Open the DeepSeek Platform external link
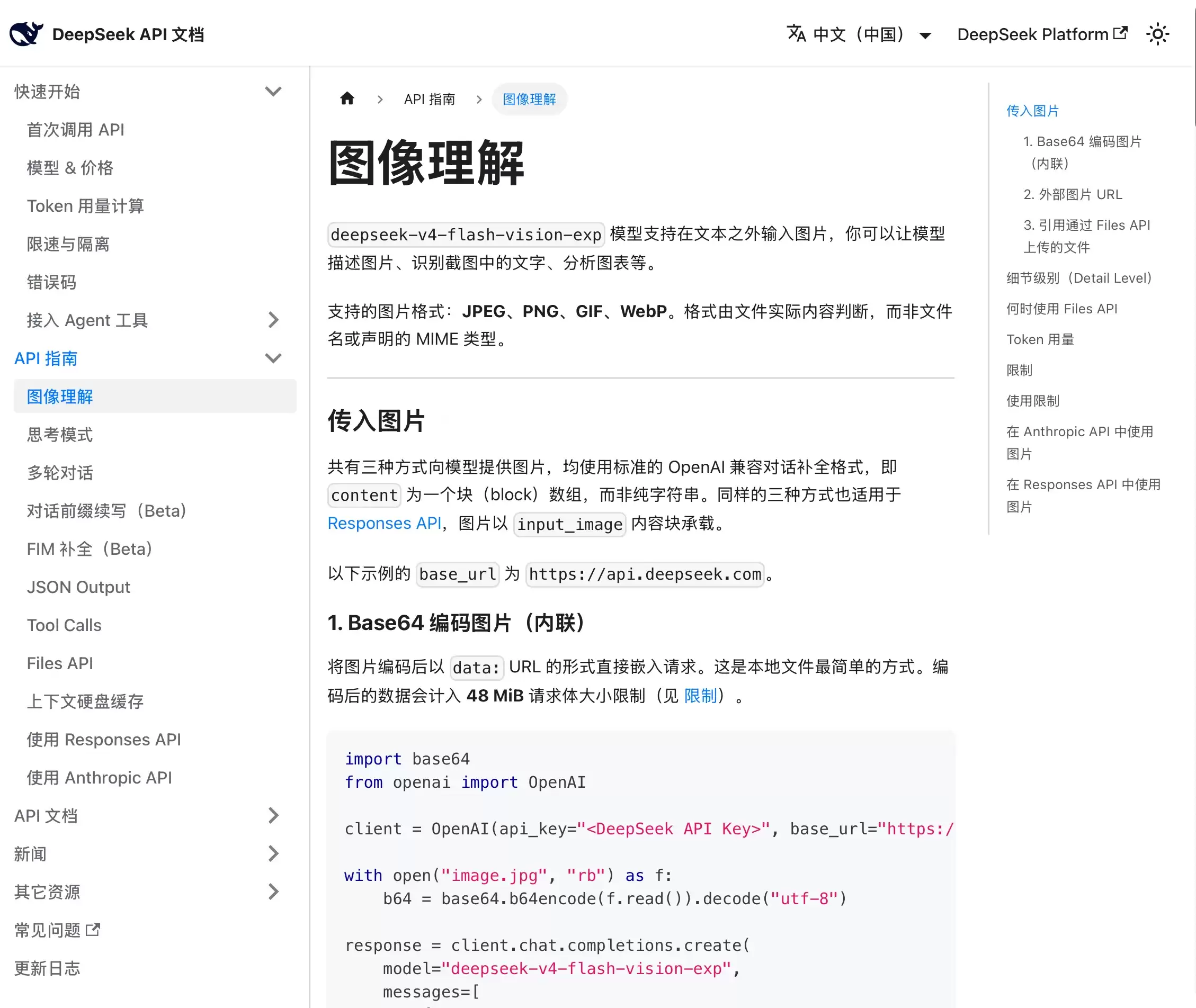This screenshot has width=1196, height=1008. (1042, 34)
